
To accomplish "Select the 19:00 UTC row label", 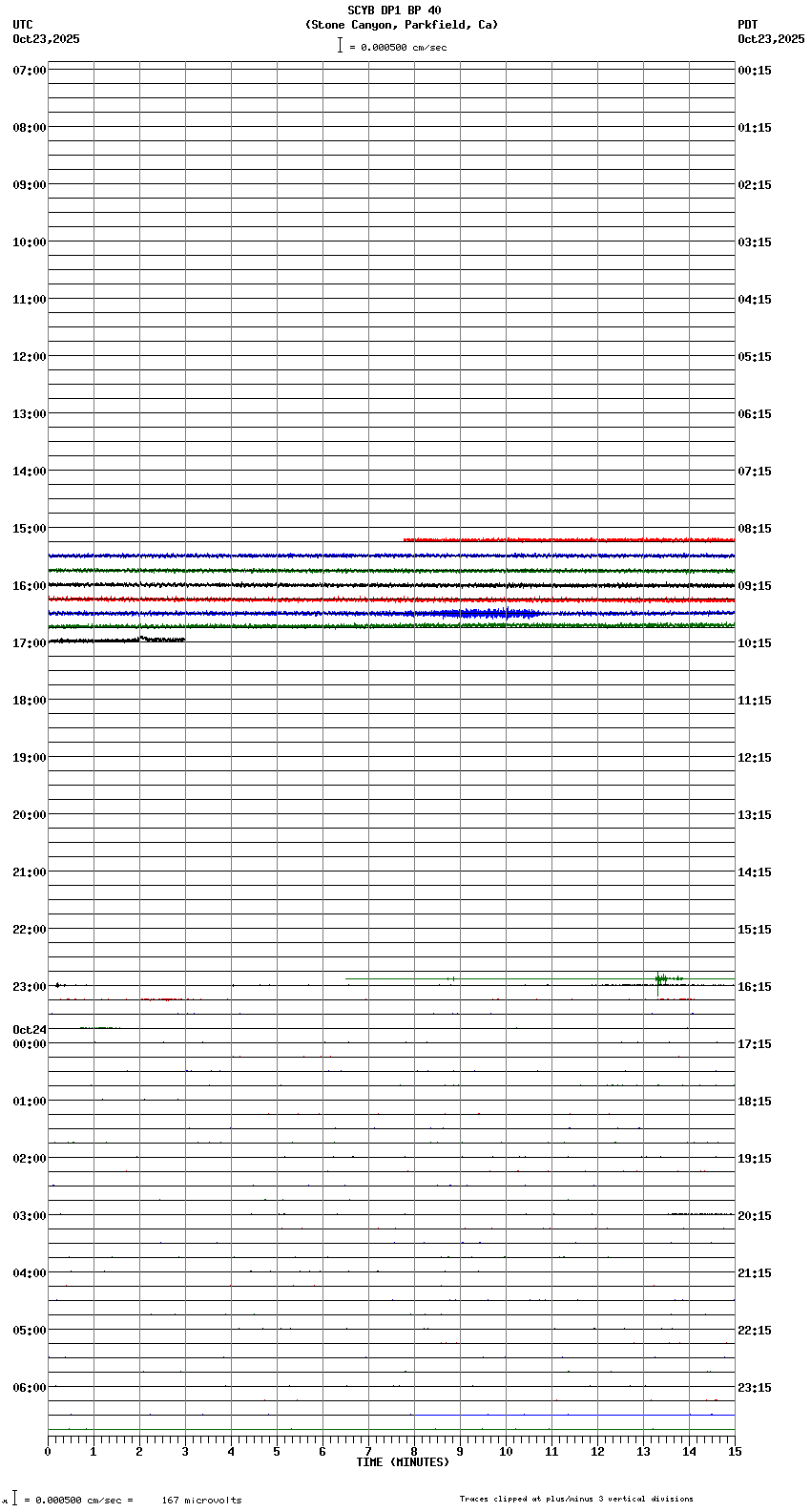I will click(30, 758).
